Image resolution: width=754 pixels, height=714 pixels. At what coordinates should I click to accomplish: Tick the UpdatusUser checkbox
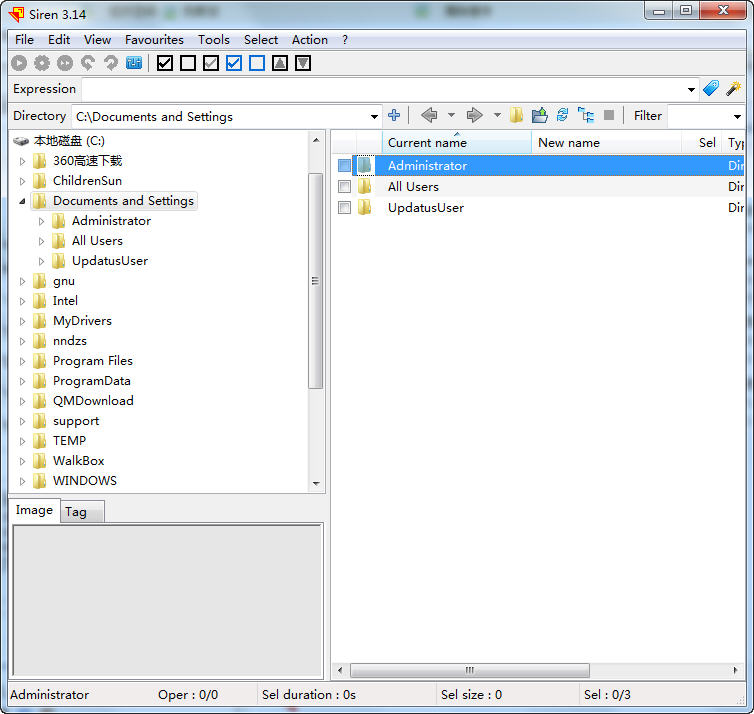point(344,208)
